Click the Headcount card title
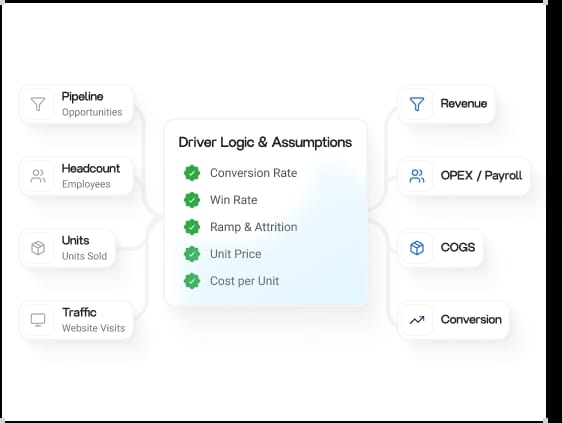Image resolution: width=562 pixels, height=423 pixels. [91, 168]
